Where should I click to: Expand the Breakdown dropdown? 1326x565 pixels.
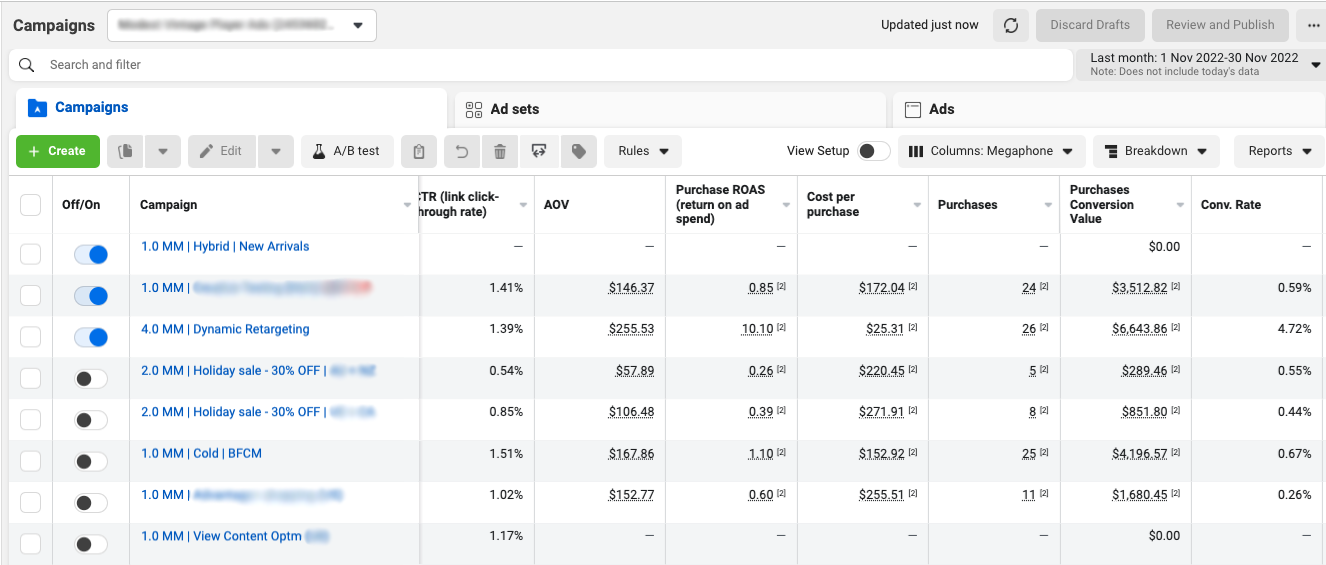click(1156, 151)
